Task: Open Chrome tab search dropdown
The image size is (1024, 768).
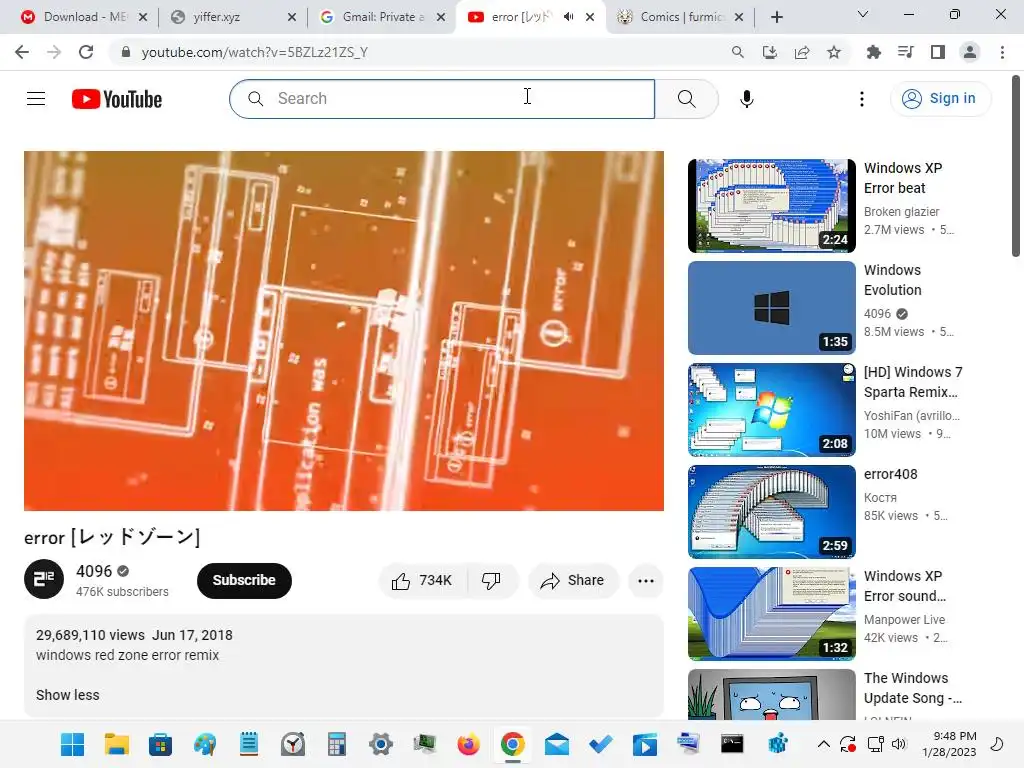Action: [863, 14]
